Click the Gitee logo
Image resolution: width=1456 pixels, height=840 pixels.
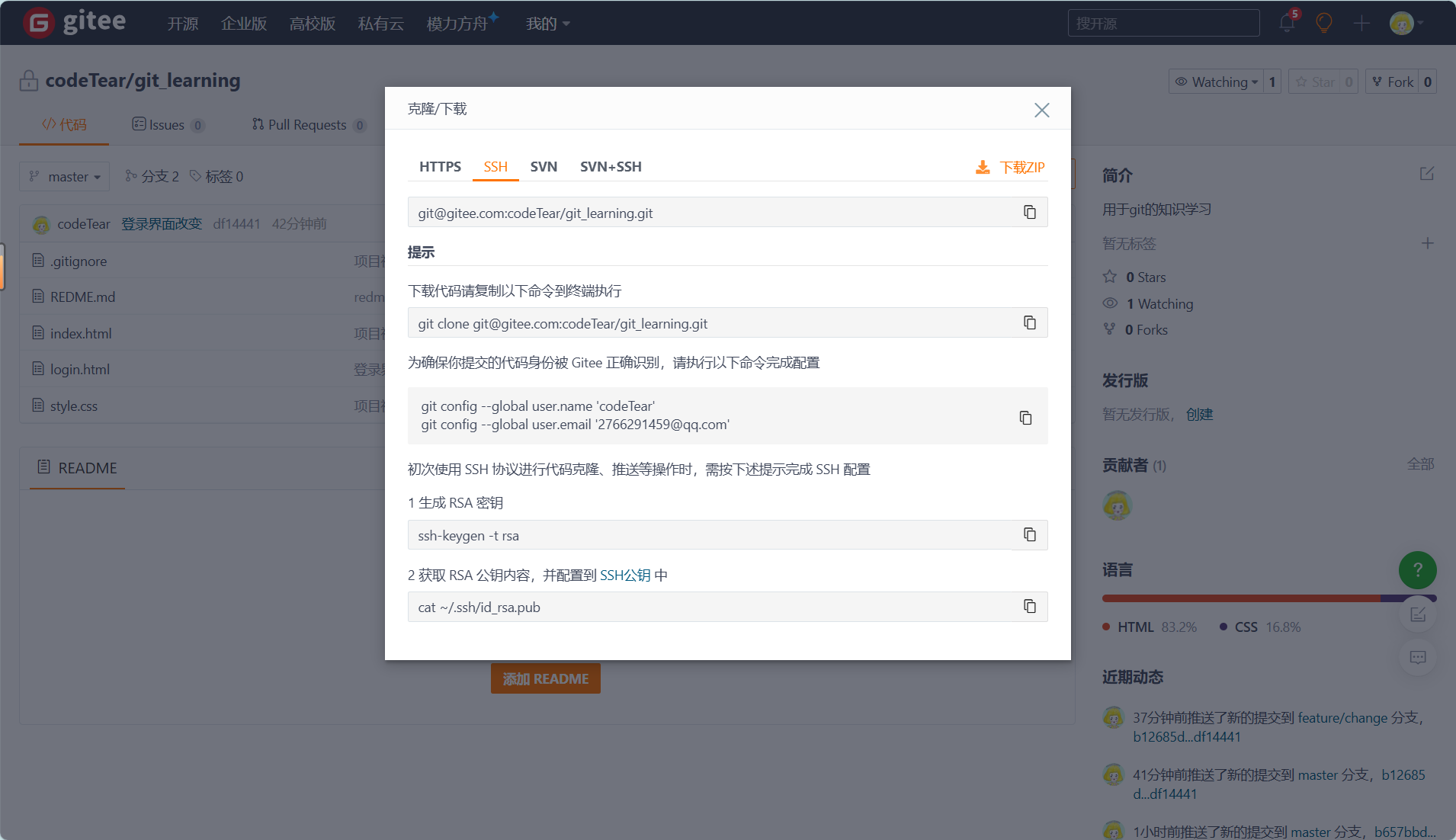75,22
